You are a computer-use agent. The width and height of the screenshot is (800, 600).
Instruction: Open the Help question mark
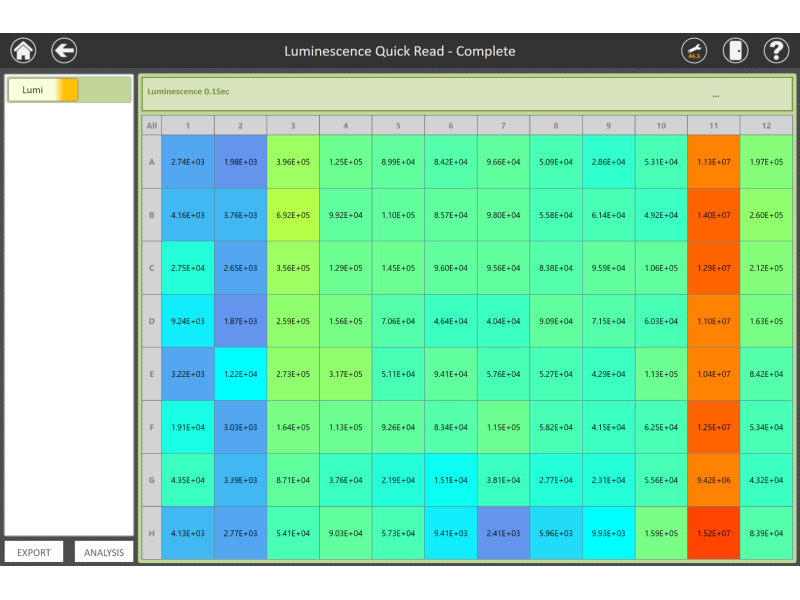tap(776, 50)
